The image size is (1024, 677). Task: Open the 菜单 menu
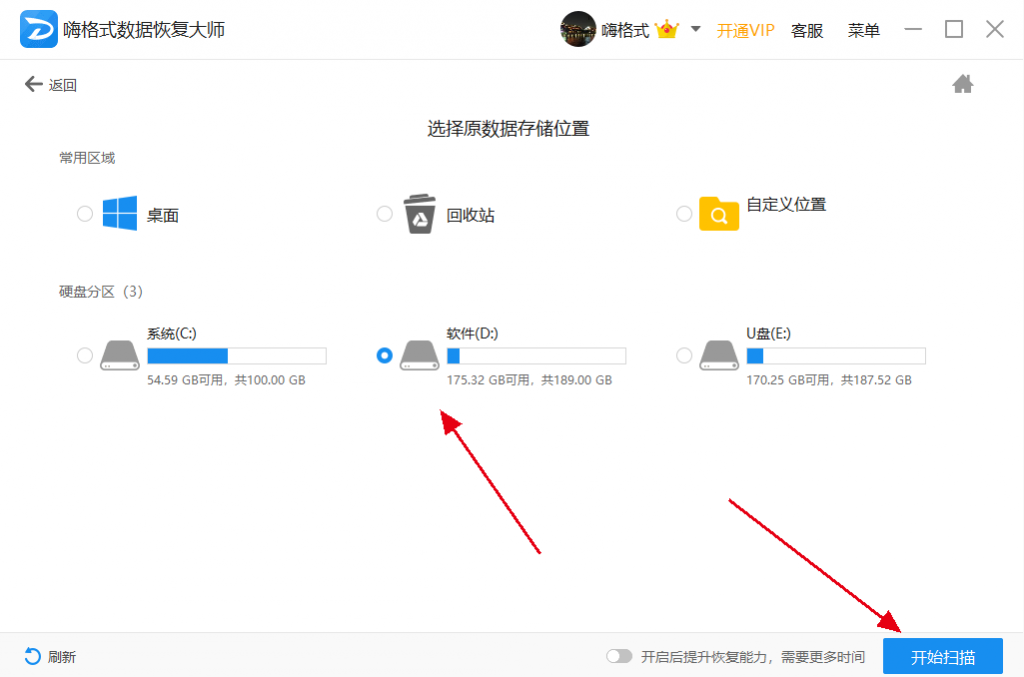point(863,31)
